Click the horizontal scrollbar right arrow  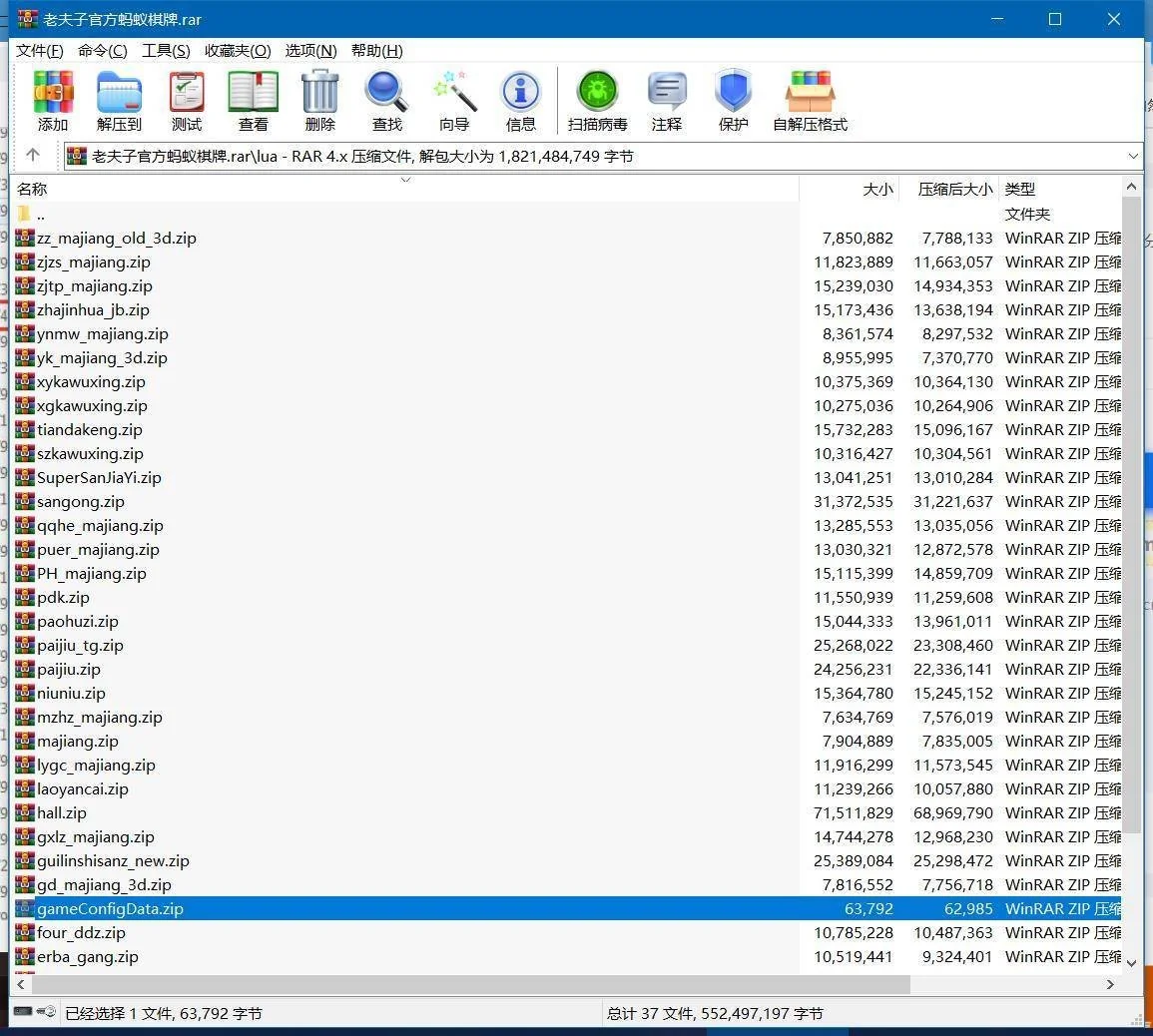[x=1110, y=984]
